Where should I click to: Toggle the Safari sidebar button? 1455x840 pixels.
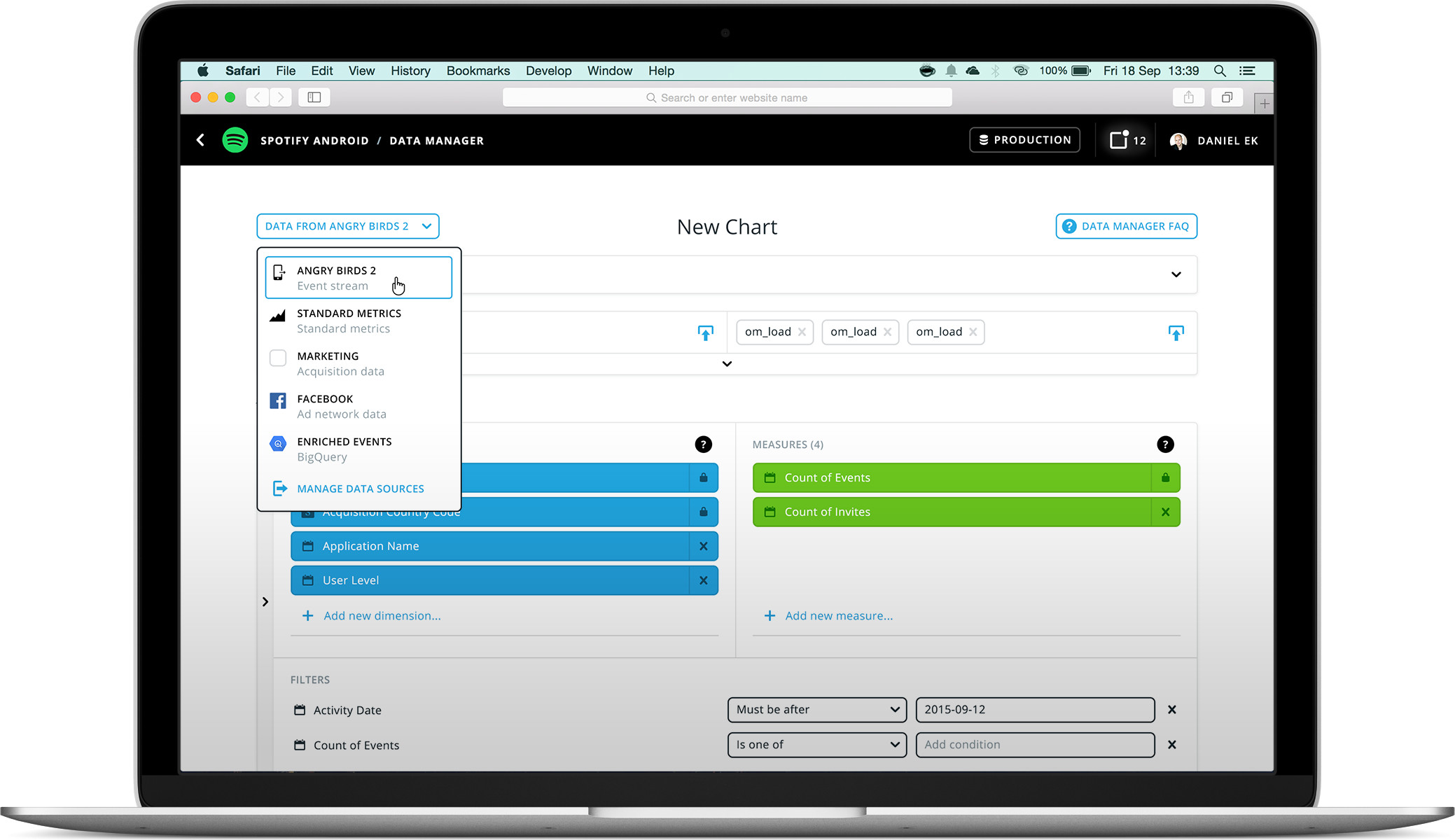[314, 97]
